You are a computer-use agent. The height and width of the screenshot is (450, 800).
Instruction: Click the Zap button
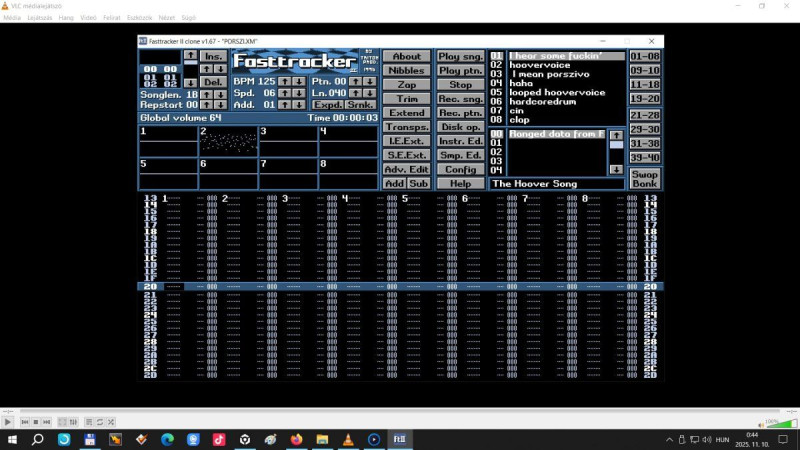point(407,85)
